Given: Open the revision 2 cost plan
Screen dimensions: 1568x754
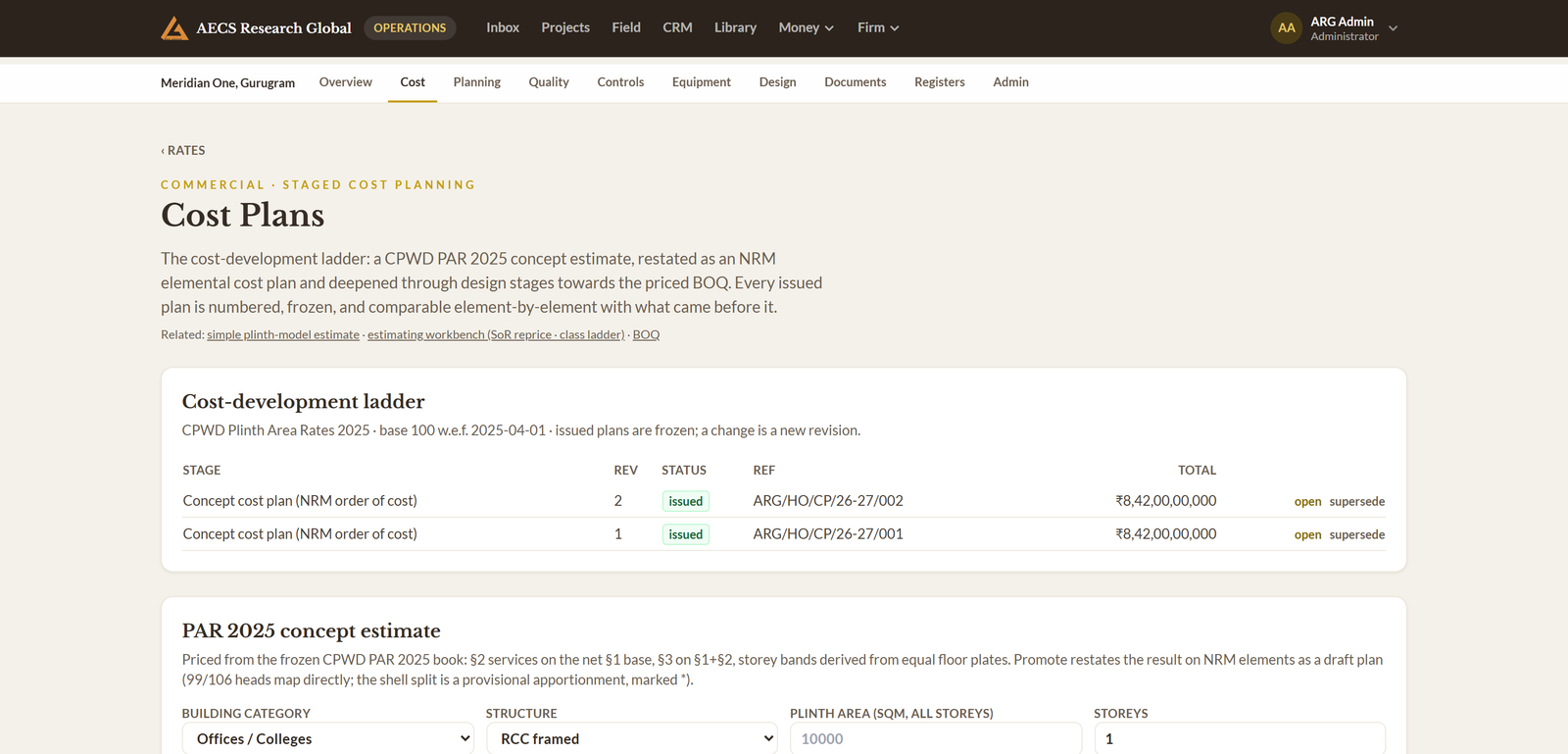Looking at the screenshot, I should point(1307,501).
